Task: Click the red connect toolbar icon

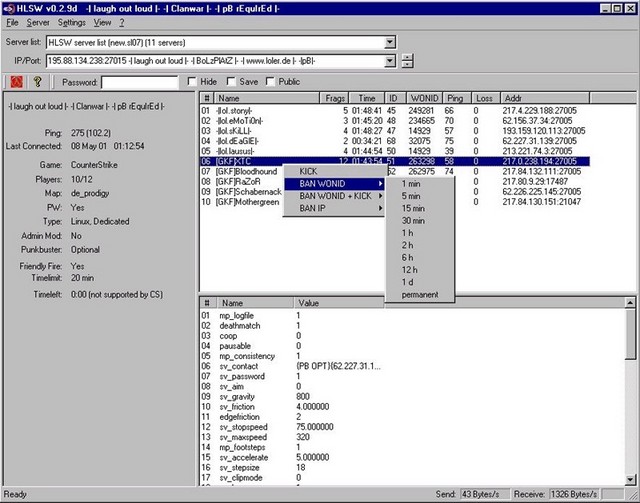Action: point(16,82)
